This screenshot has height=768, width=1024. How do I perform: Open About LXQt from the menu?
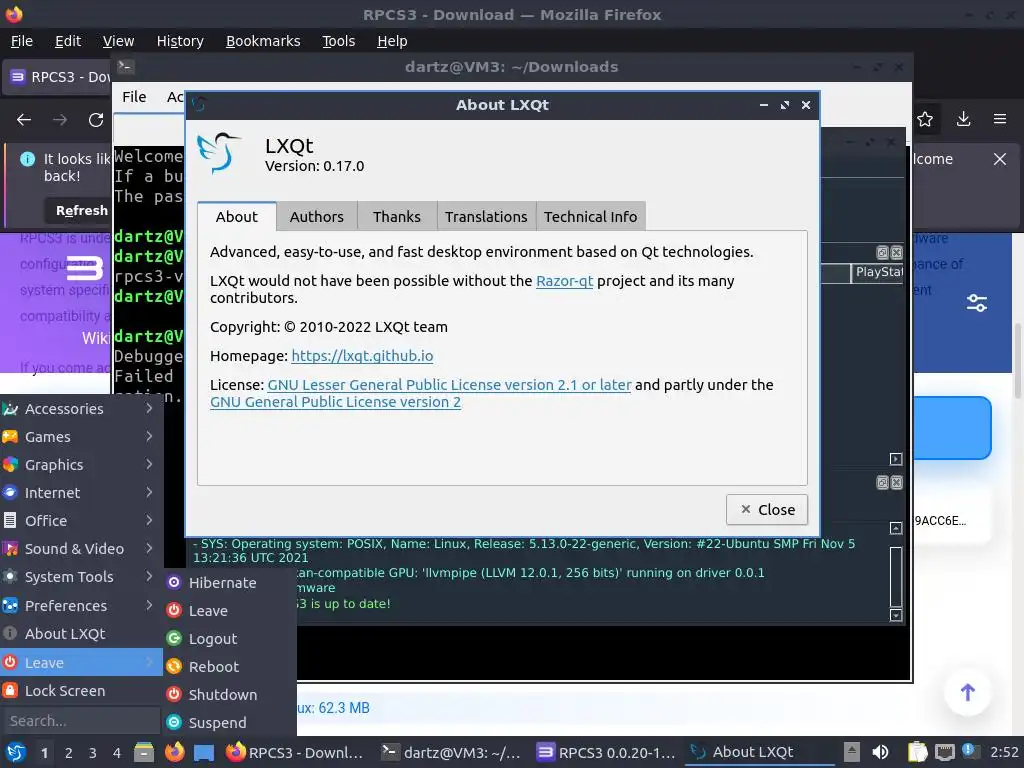tap(81, 633)
